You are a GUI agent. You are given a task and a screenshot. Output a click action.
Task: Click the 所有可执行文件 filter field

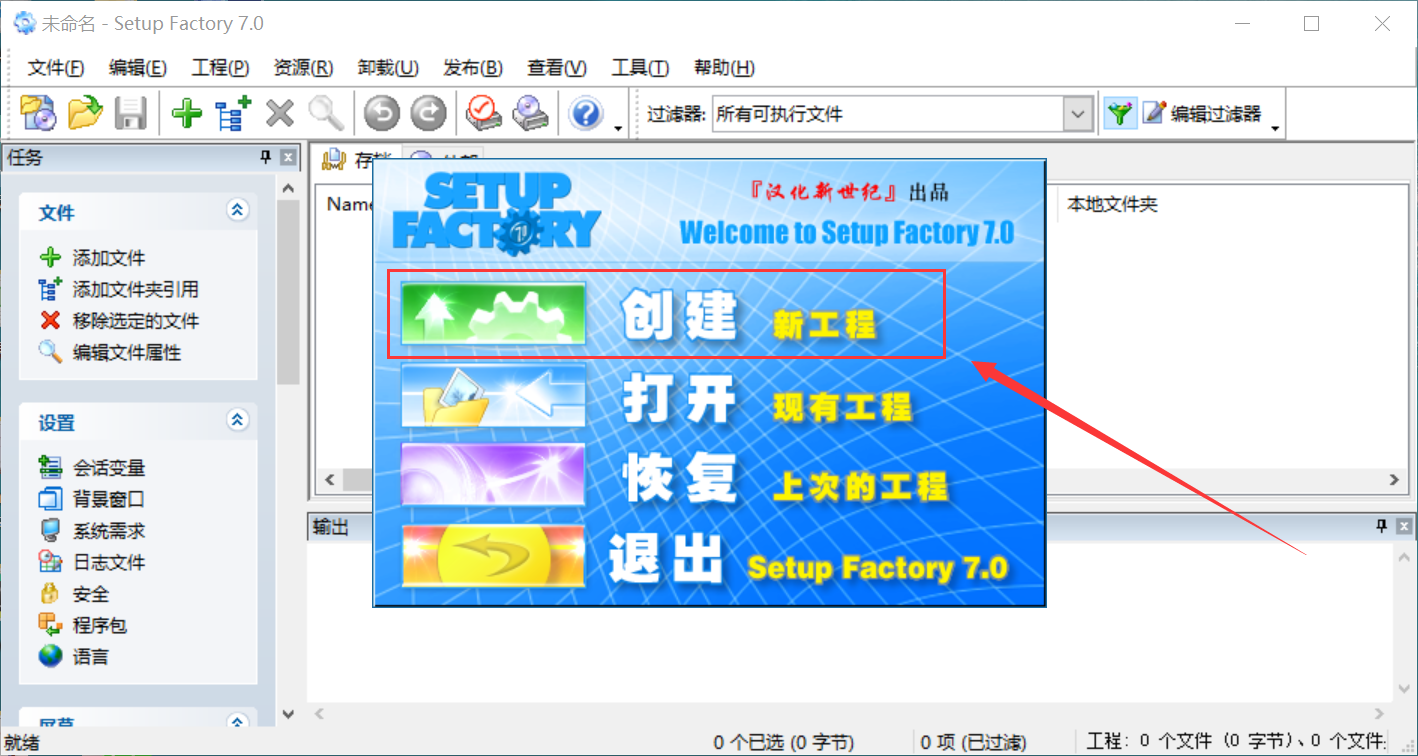click(887, 114)
